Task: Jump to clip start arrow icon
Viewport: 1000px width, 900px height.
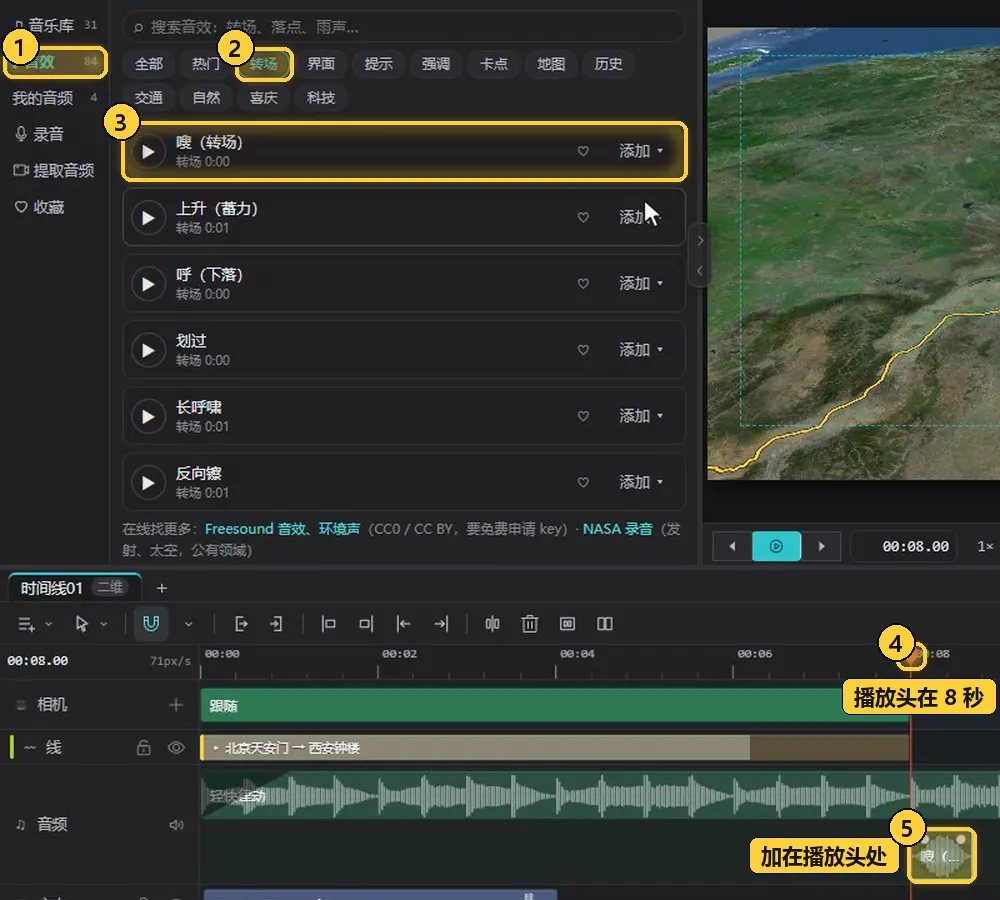Action: coord(403,624)
